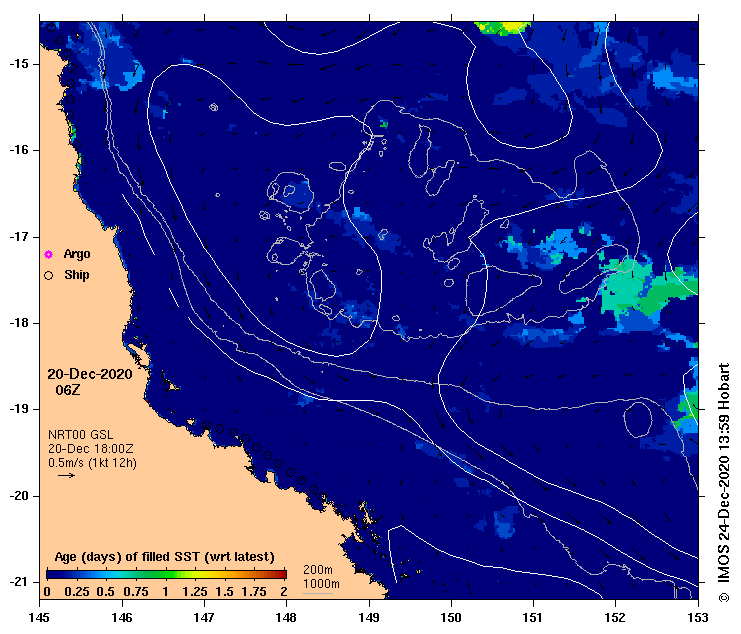Click the '152' longitude axis label
741x634 pixels.
(615, 617)
